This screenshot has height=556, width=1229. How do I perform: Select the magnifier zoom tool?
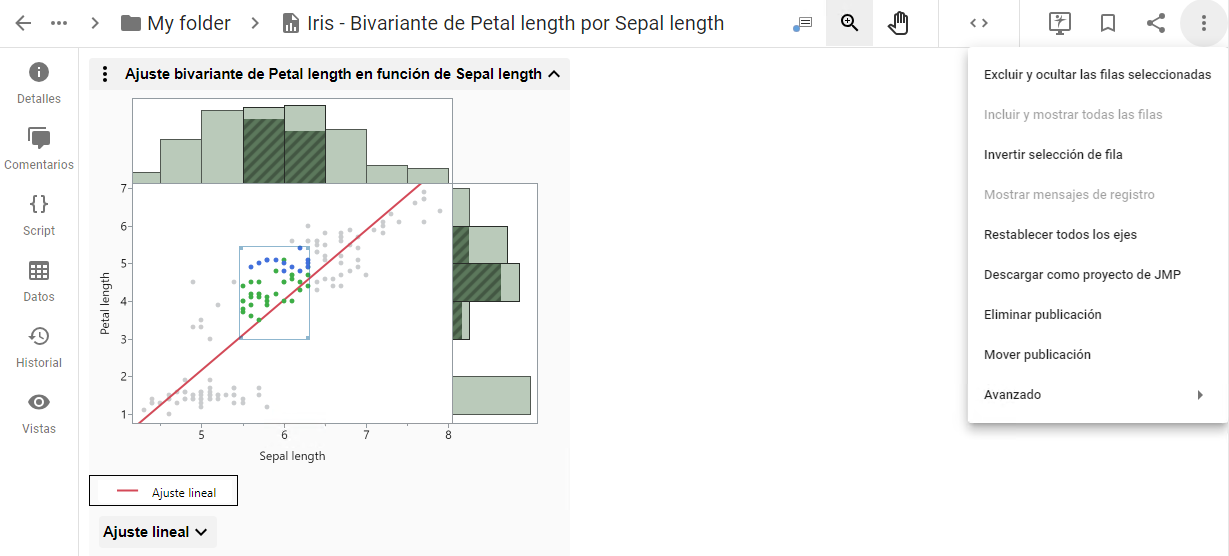point(849,23)
